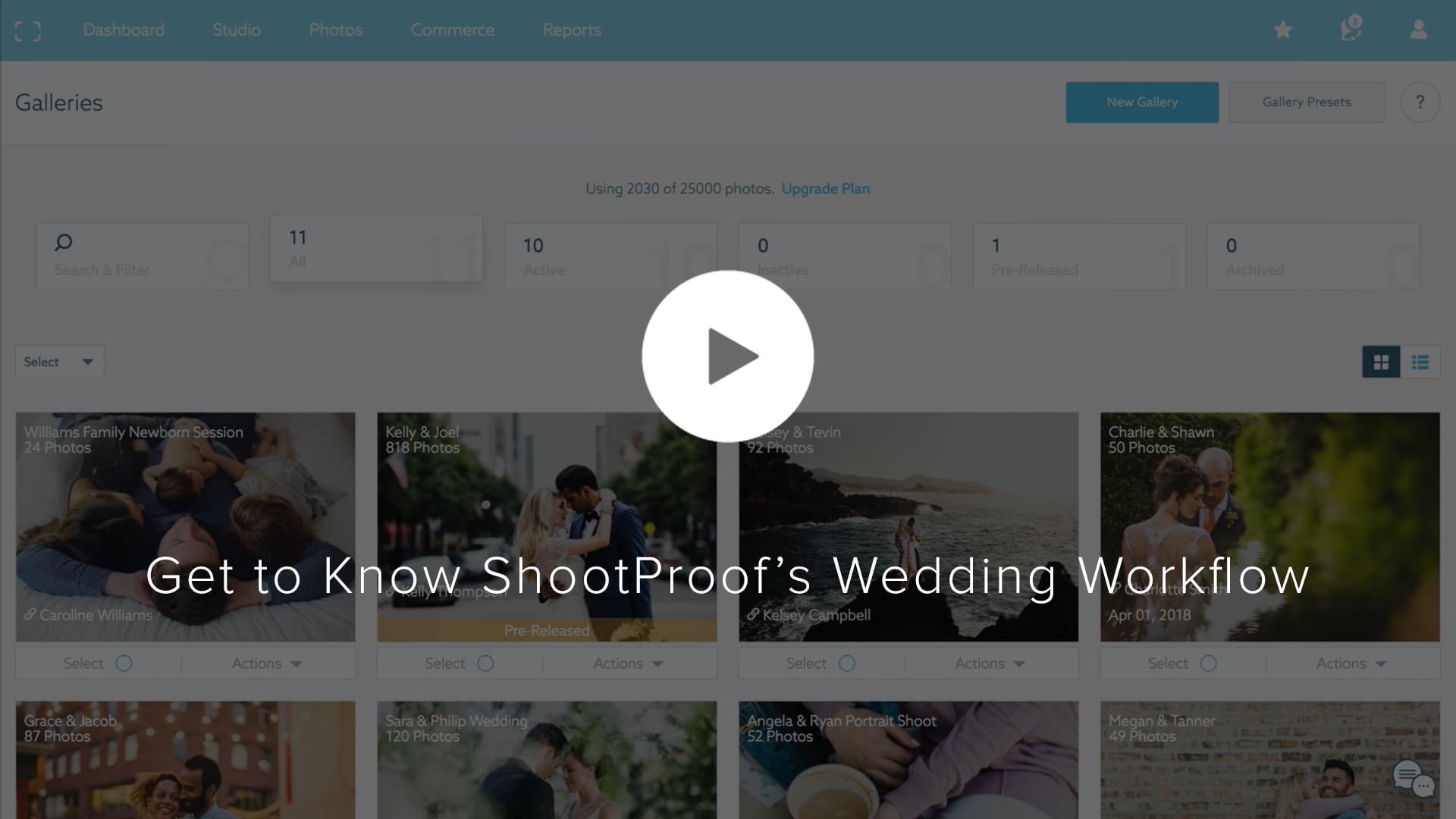Switch to list view layout
This screenshot has width=1456, height=819.
click(x=1420, y=362)
